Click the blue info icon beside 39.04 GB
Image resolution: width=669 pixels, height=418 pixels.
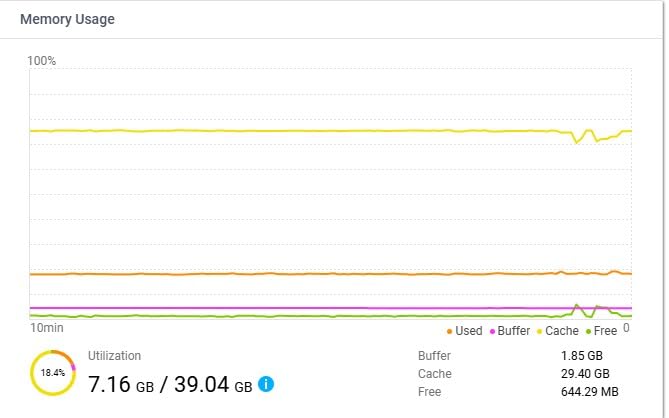[266, 384]
